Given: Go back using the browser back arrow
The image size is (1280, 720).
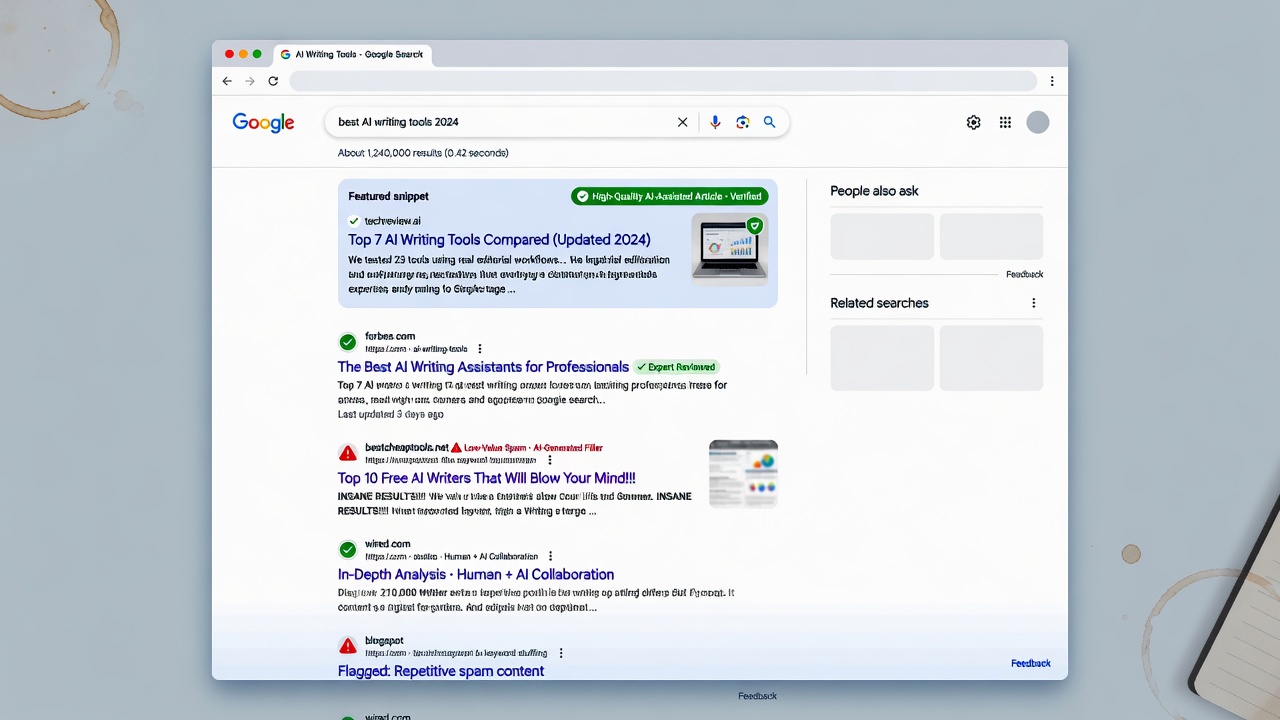Looking at the screenshot, I should click(227, 81).
